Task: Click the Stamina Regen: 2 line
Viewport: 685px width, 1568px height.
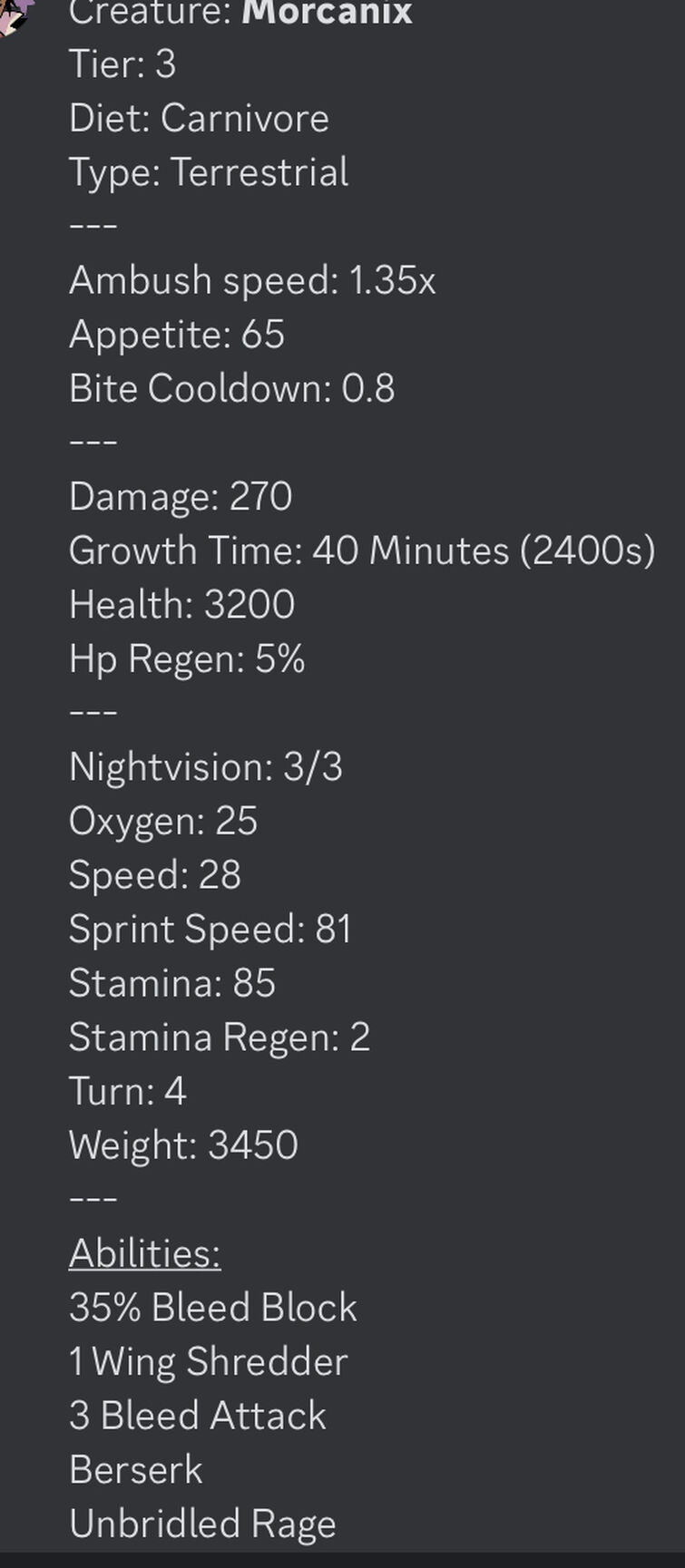Action: (x=220, y=1037)
